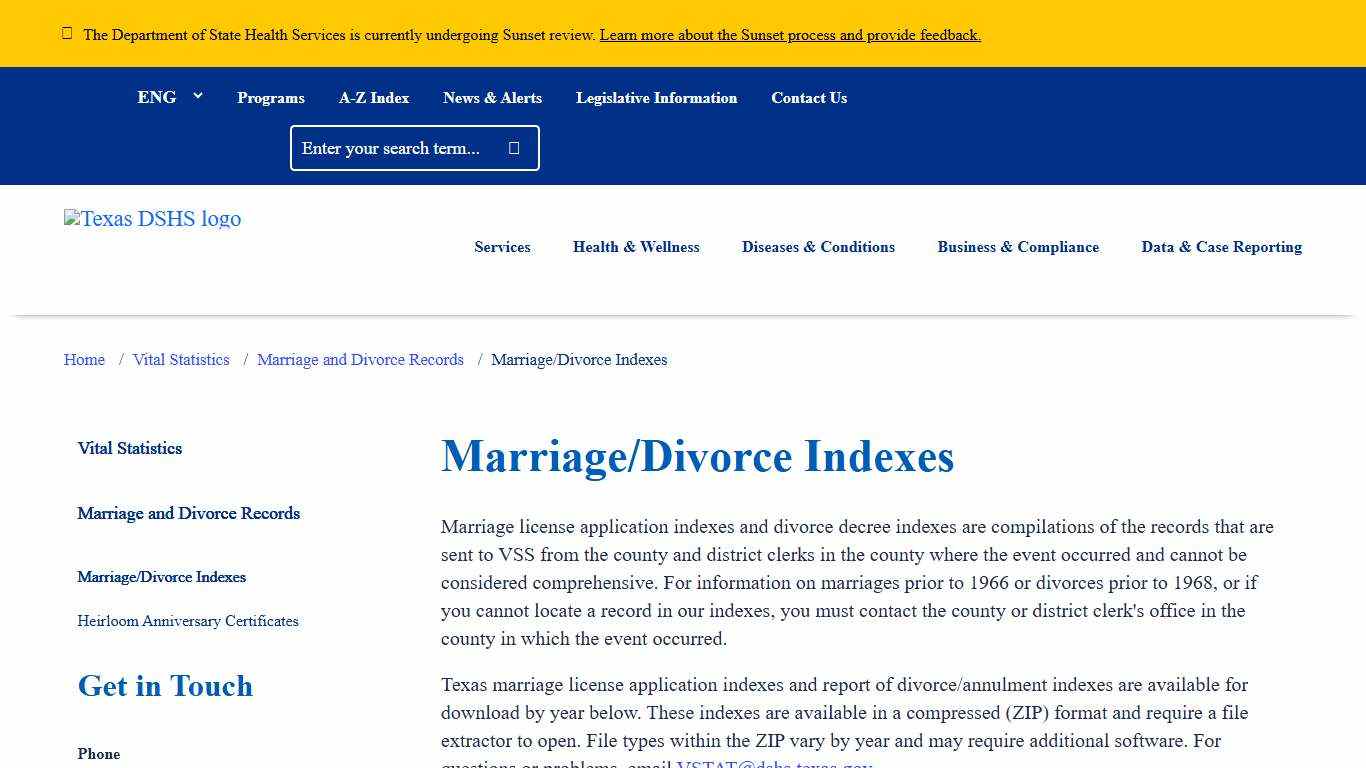This screenshot has height=768, width=1366.
Task: Click the alert icon in the Sunset review banner
Action: pyautogui.click(x=67, y=33)
